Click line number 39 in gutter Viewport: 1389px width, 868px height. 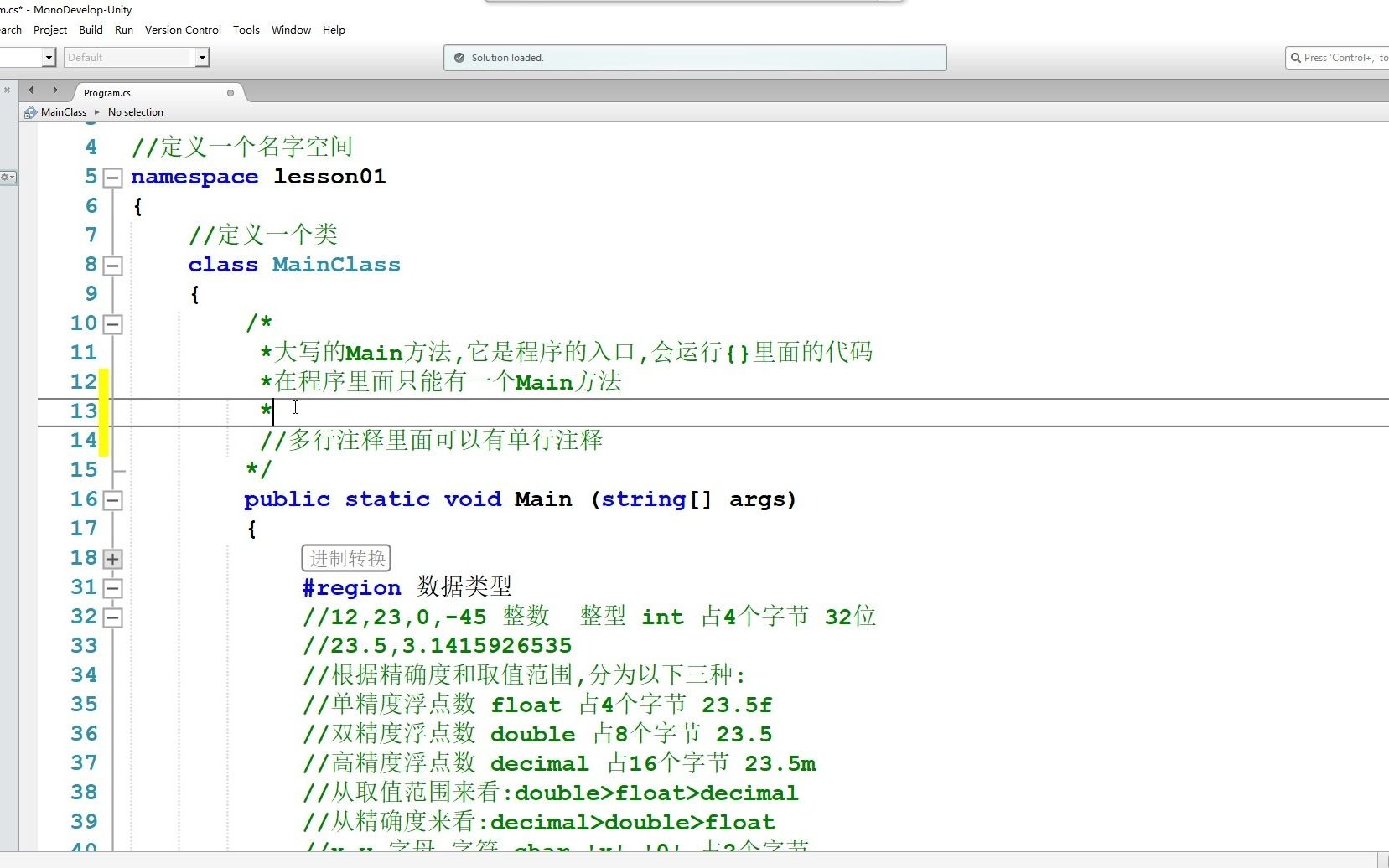[x=84, y=822]
